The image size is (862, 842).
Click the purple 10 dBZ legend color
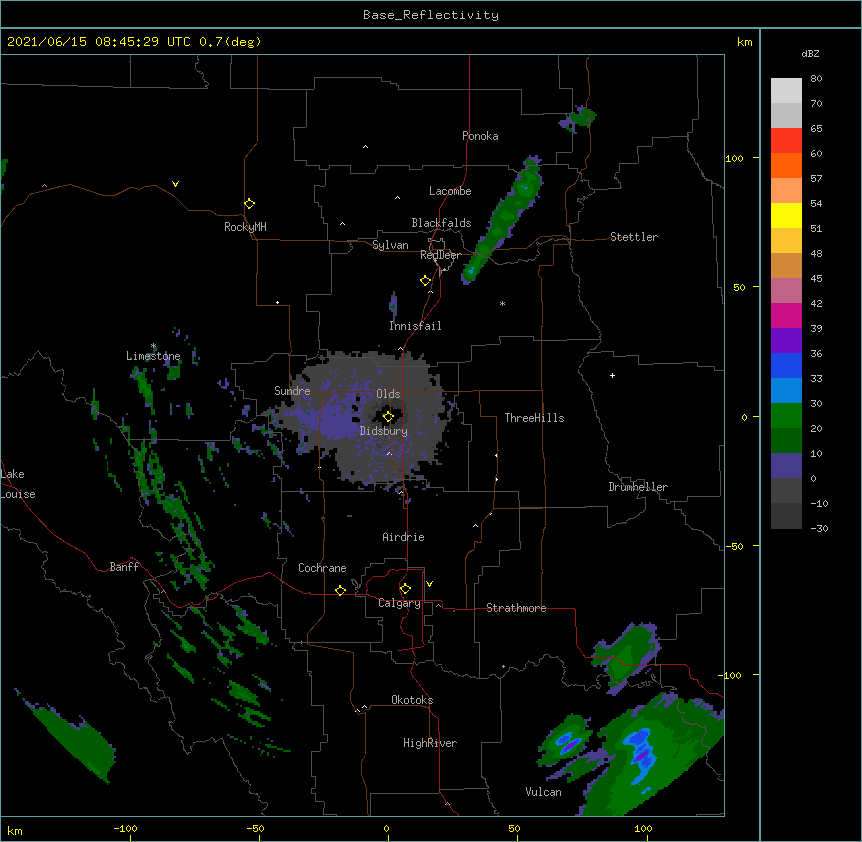point(786,466)
